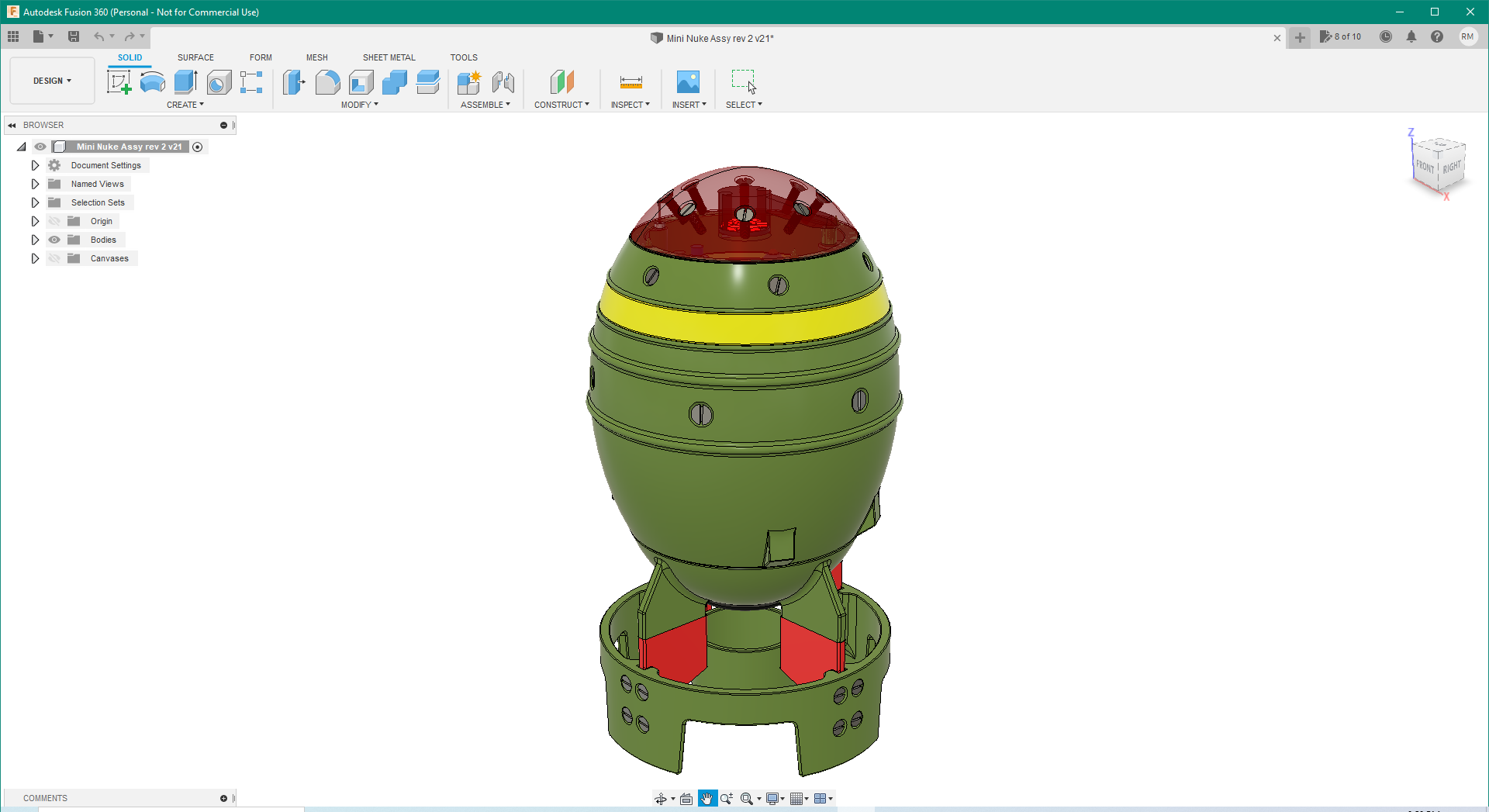Undo the last action
This screenshot has width=1489, height=812.
click(x=99, y=36)
